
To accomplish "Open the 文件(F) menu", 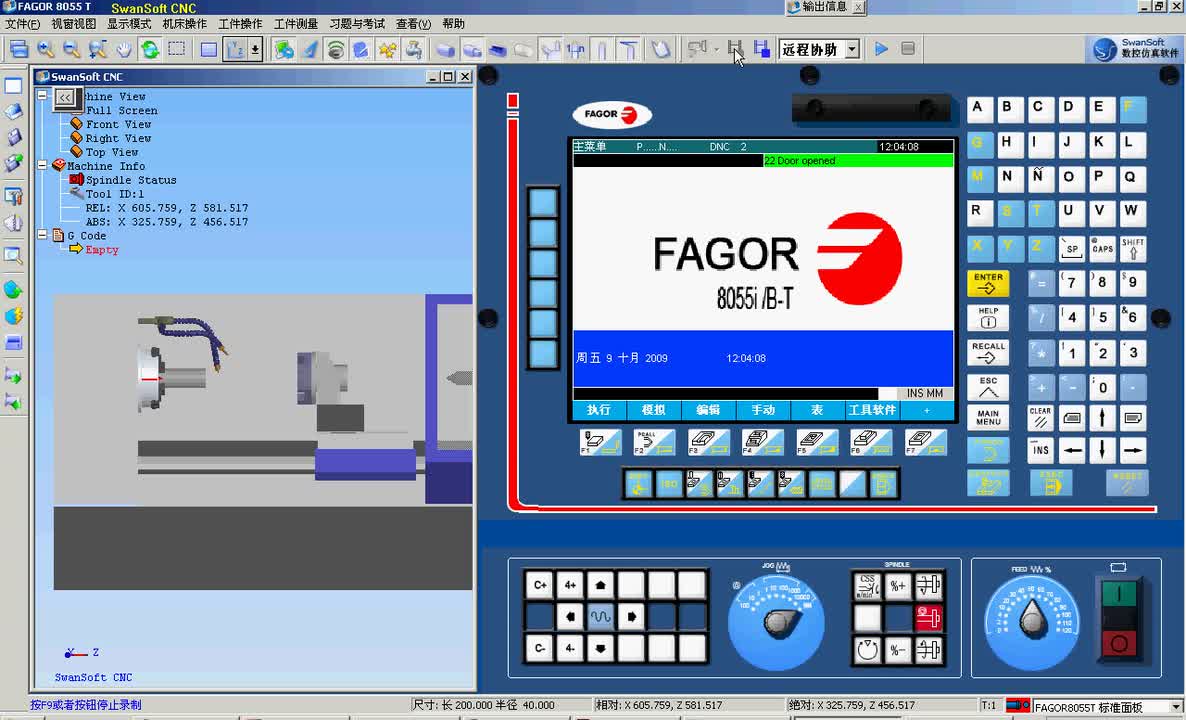I will click(22, 24).
